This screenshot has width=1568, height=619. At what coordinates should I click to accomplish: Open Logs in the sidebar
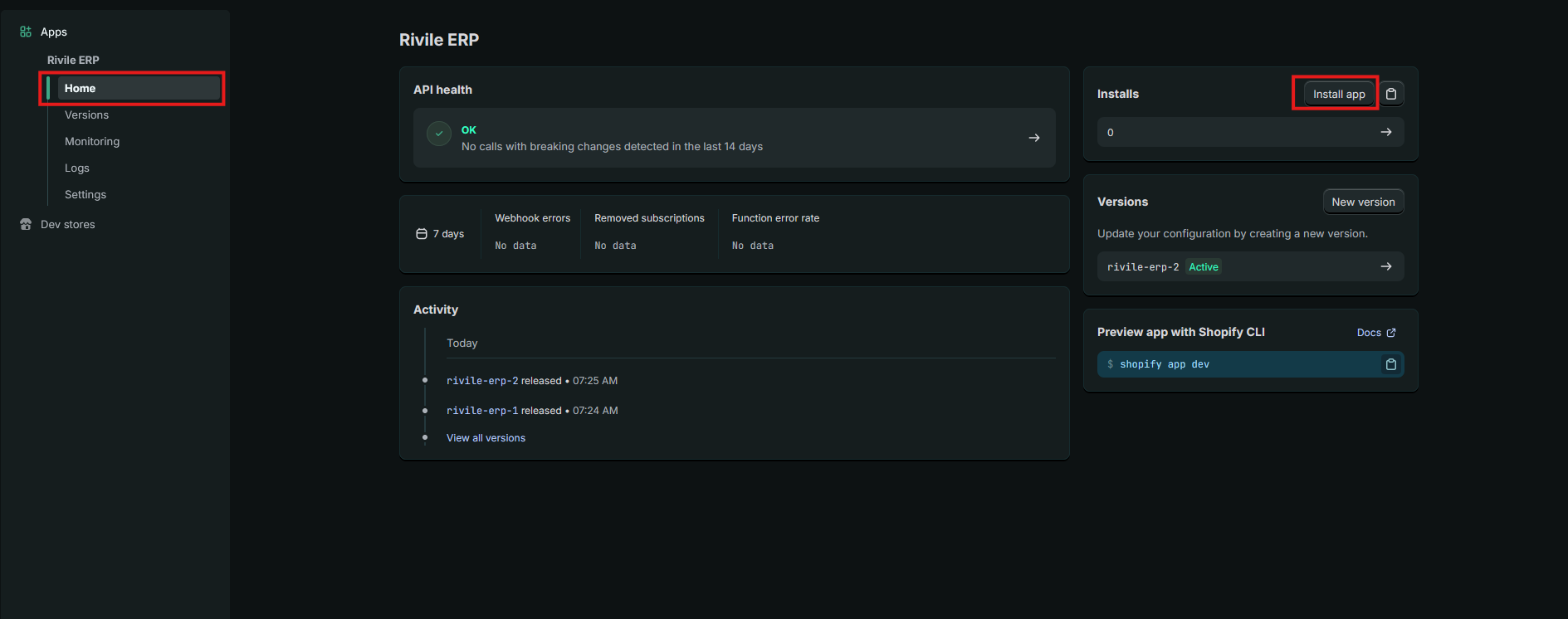point(77,168)
